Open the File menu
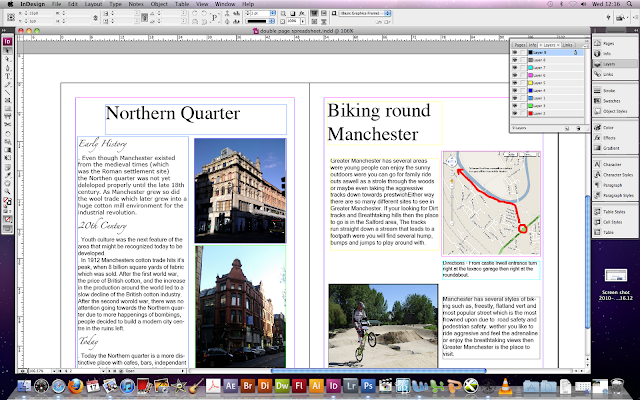The height and width of the screenshot is (400, 640). (56, 4)
